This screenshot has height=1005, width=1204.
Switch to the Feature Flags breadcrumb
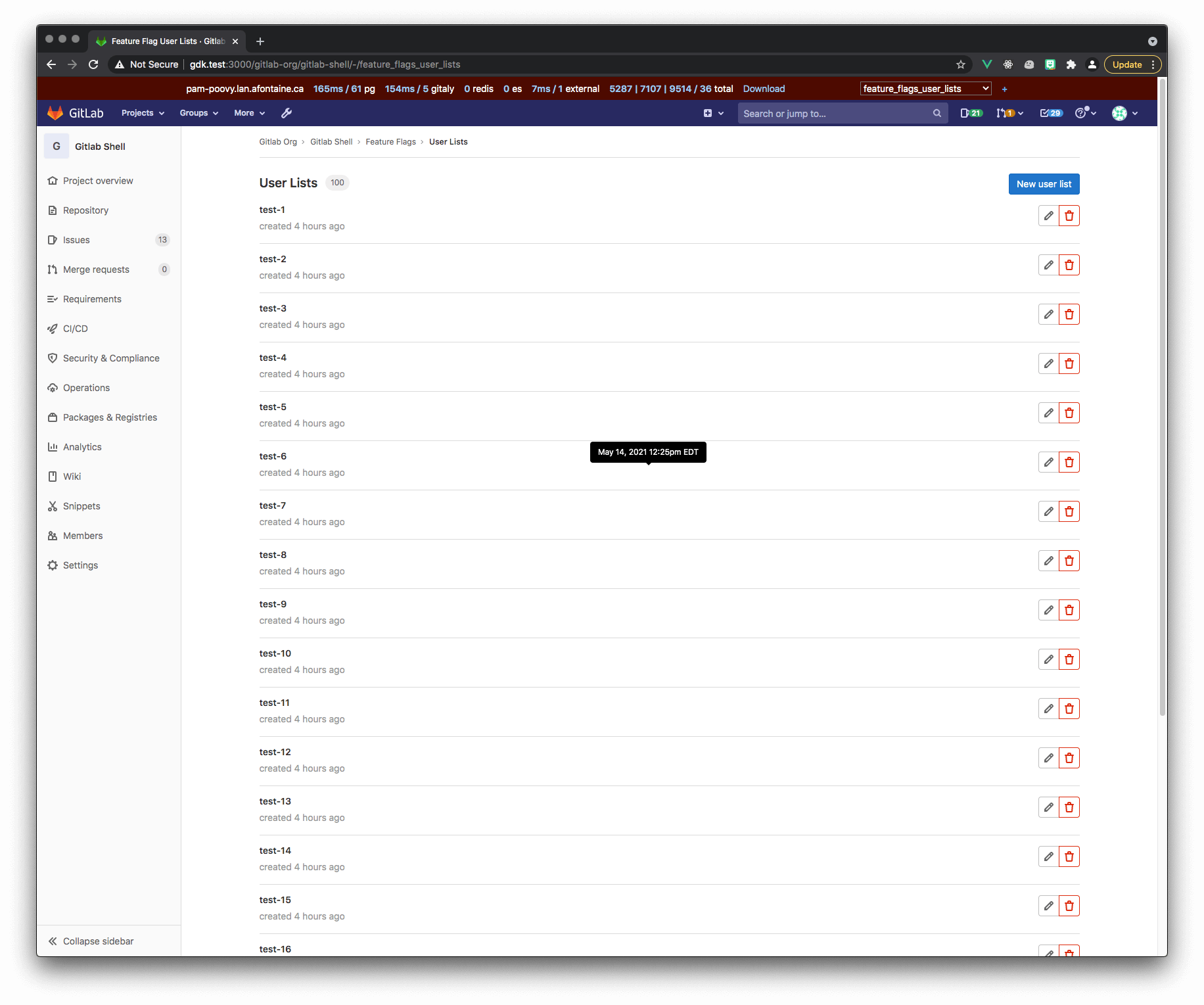tap(390, 141)
